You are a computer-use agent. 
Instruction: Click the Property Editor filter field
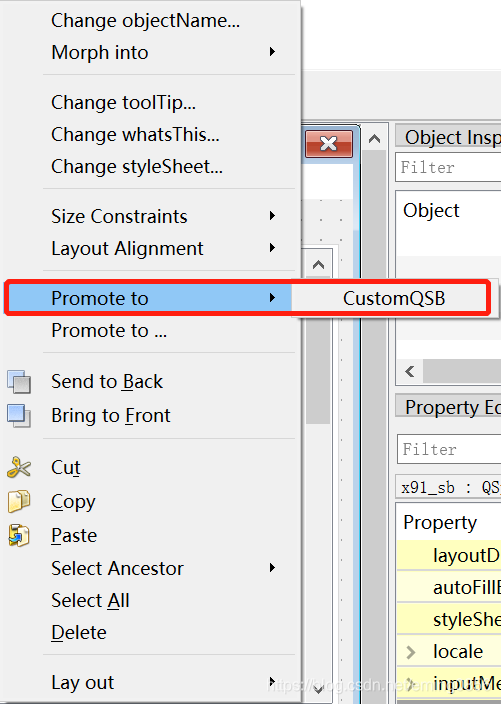tap(449, 449)
